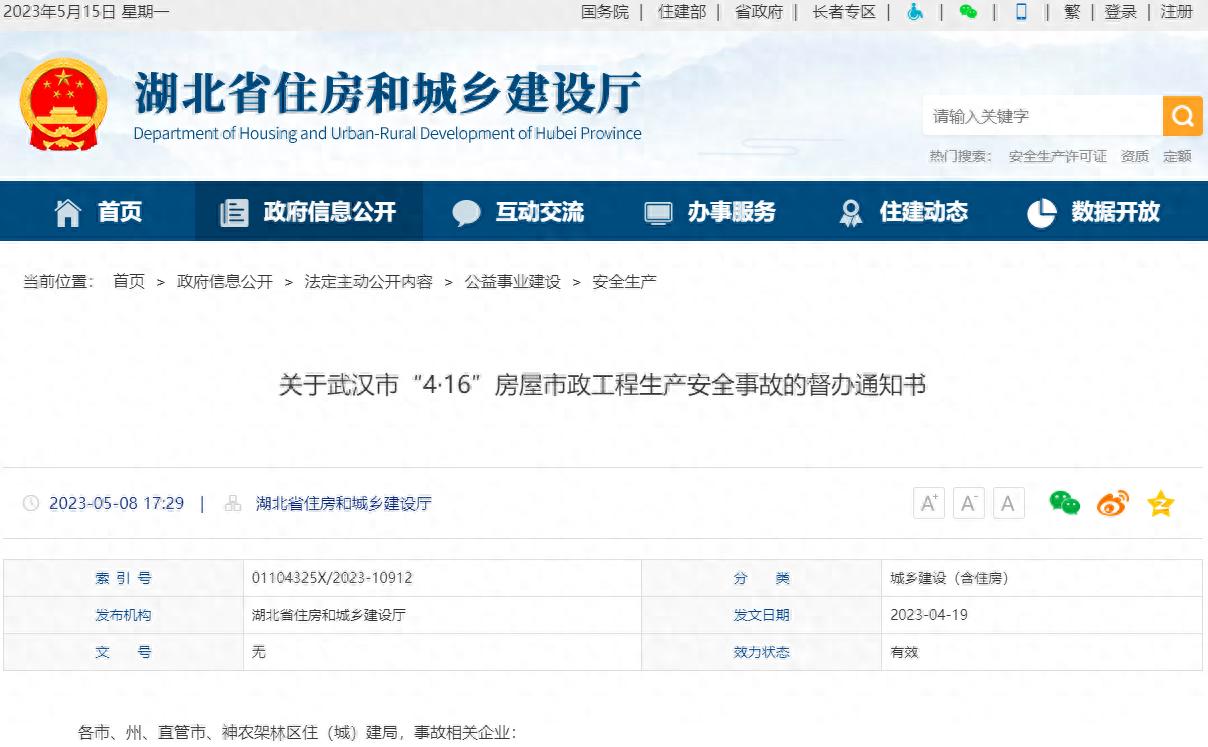This screenshot has width=1208, height=747.
Task: Collect article via the star icon
Action: [x=1160, y=503]
